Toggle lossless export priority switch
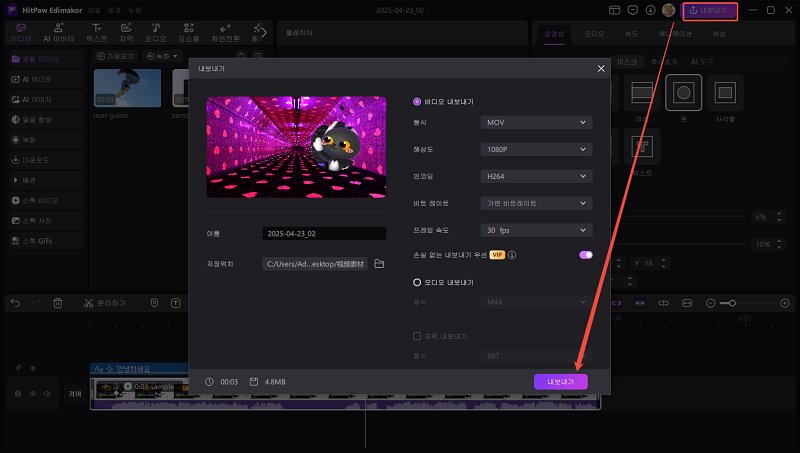Viewport: 800px width, 453px height. pyautogui.click(x=586, y=255)
